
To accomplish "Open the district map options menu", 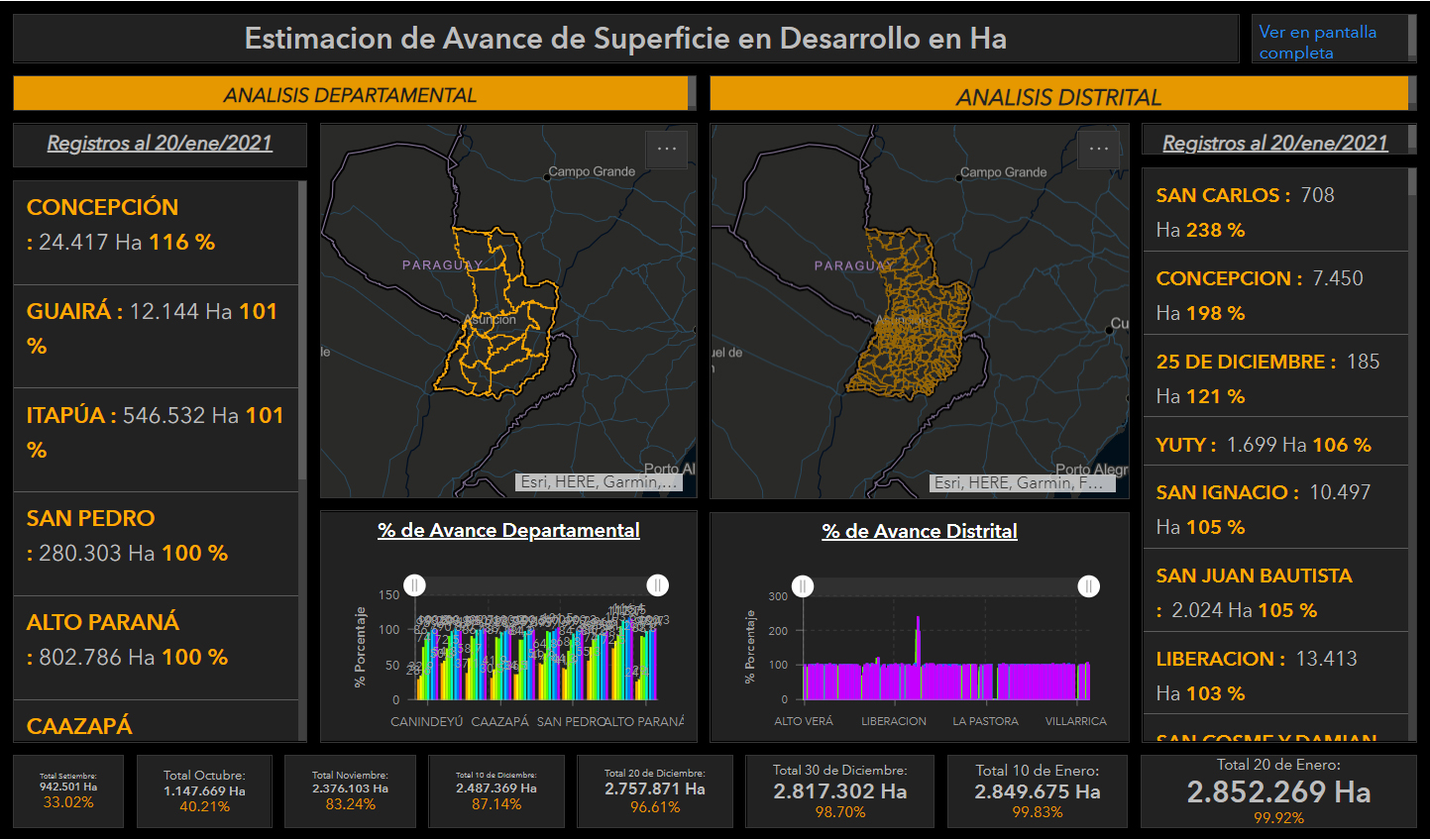I will point(1099,149).
